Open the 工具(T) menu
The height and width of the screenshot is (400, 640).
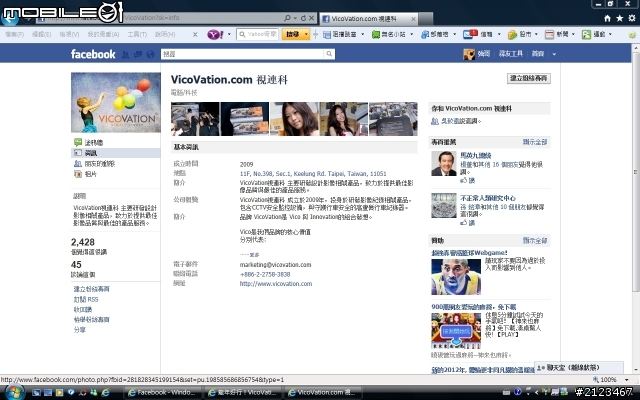pos(137,34)
